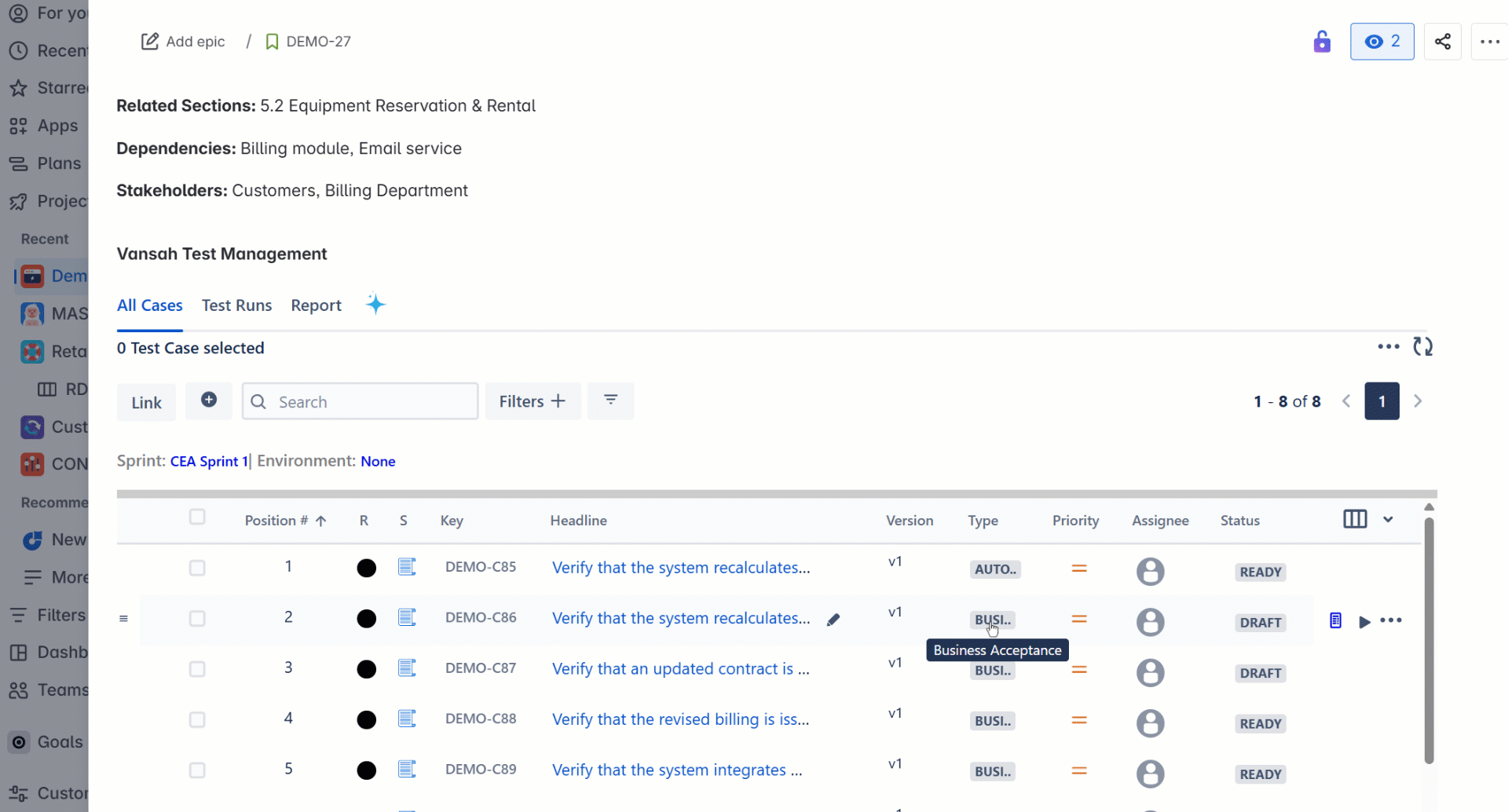Screen dimensions: 1508x812
Task: Click the steps icon for DEMO-C88
Action: [x=407, y=719]
